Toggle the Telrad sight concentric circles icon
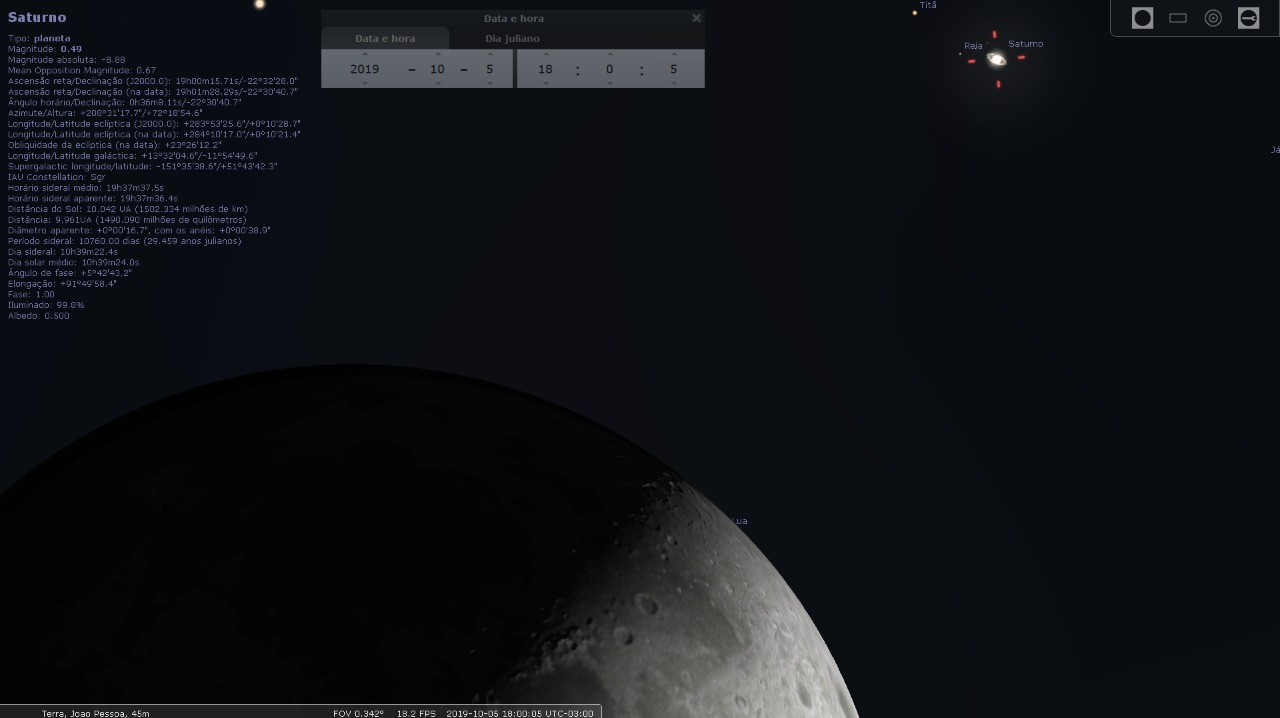Image resolution: width=1280 pixels, height=718 pixels. click(x=1213, y=18)
